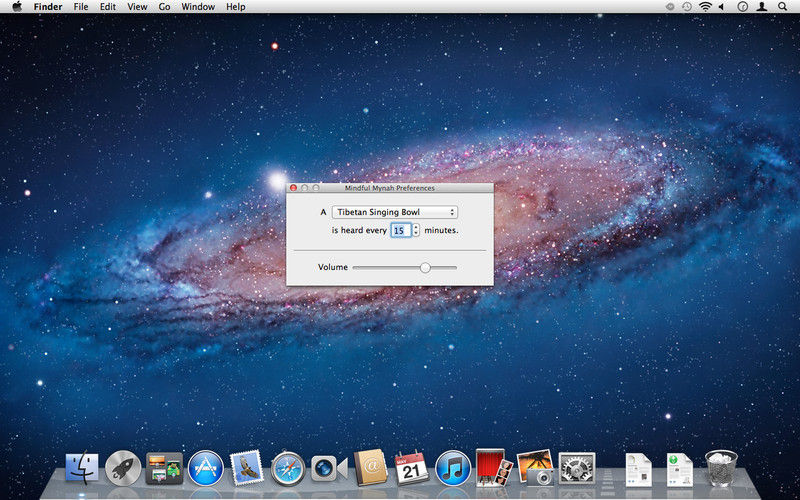
Task: Open FaceTime camera icon in Dock
Action: [x=329, y=468]
